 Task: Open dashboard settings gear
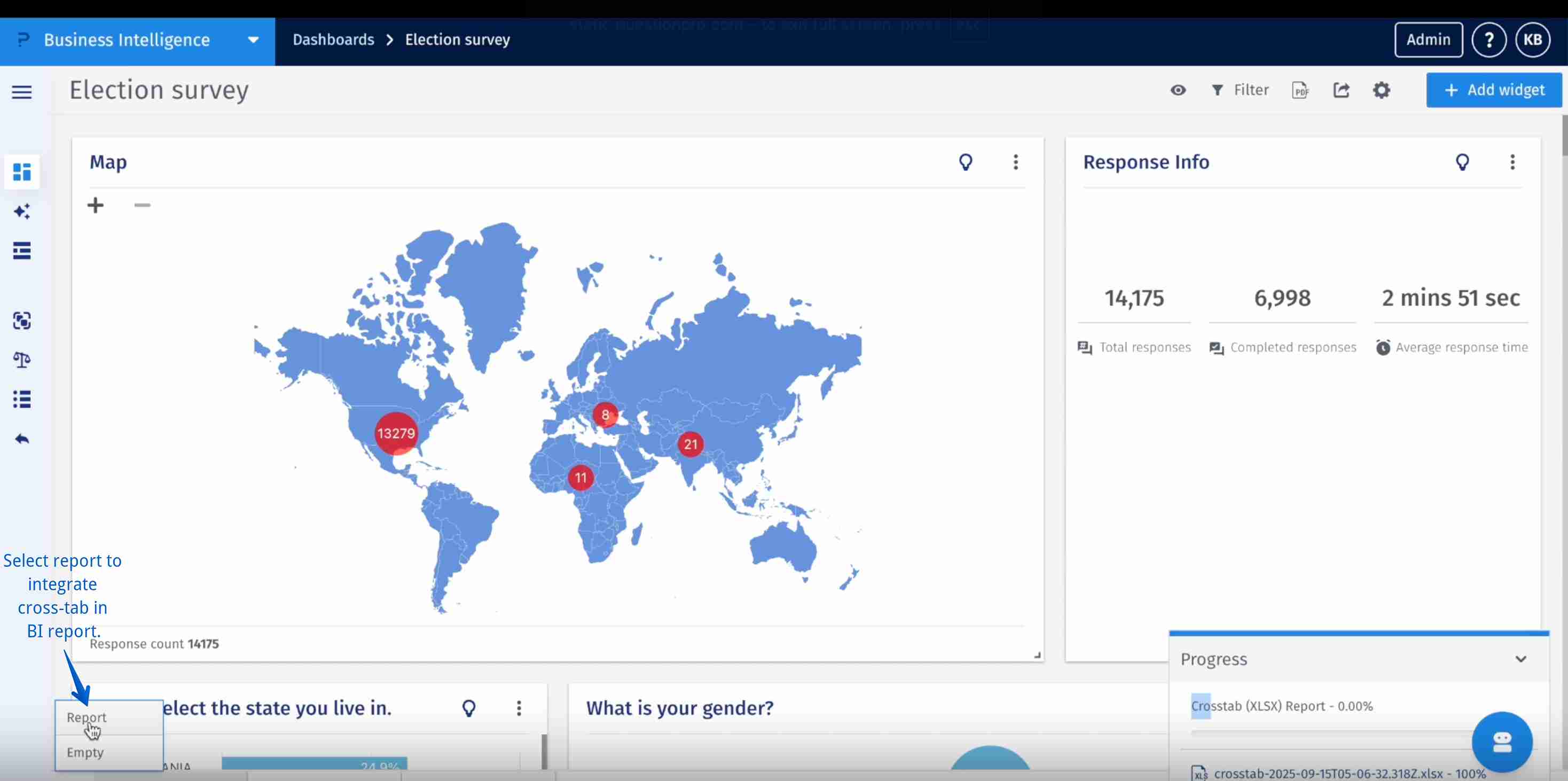[1382, 90]
